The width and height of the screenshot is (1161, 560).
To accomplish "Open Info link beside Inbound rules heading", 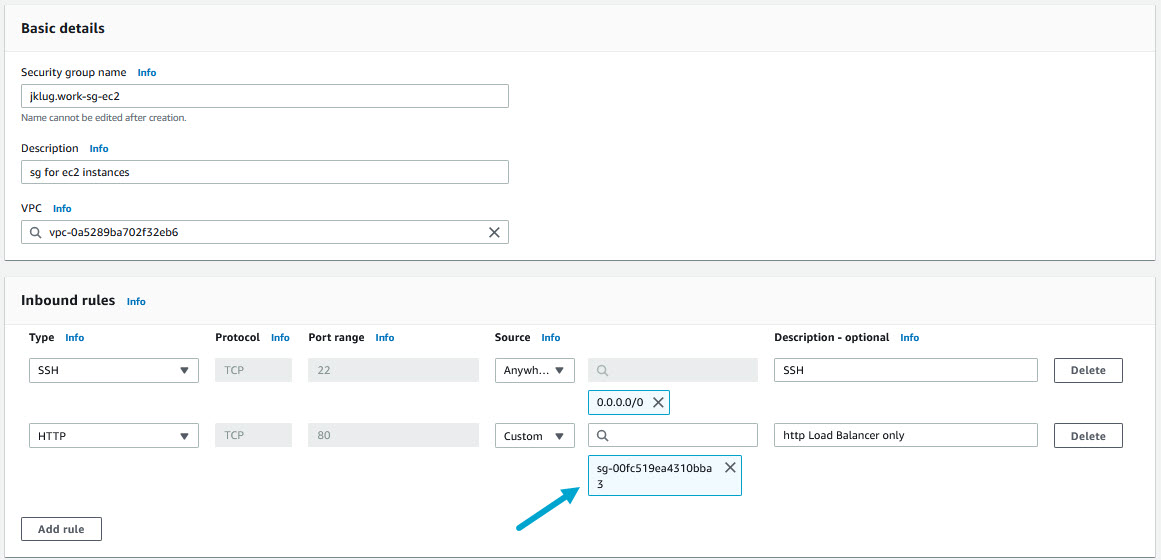I will [x=136, y=301].
